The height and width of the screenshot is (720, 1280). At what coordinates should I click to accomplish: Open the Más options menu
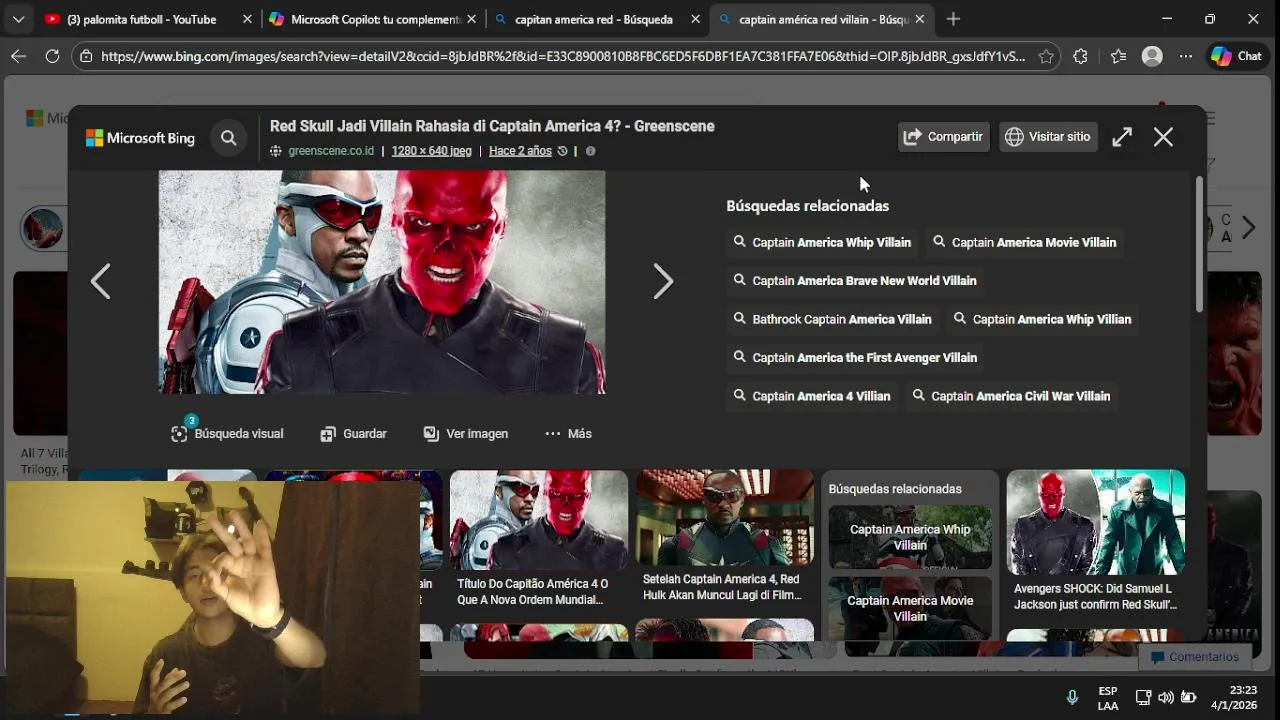coord(568,433)
